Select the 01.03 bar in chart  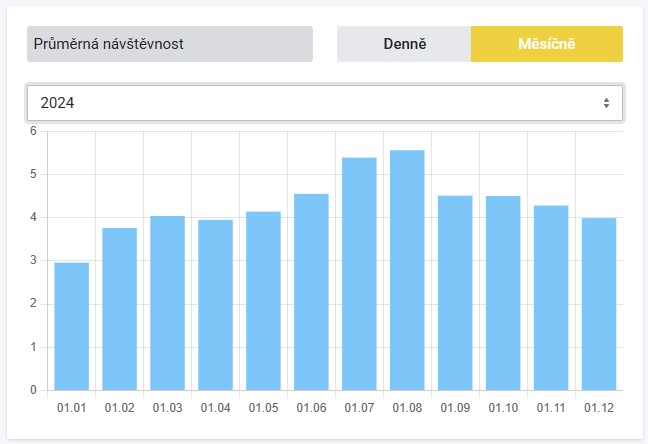[167, 303]
